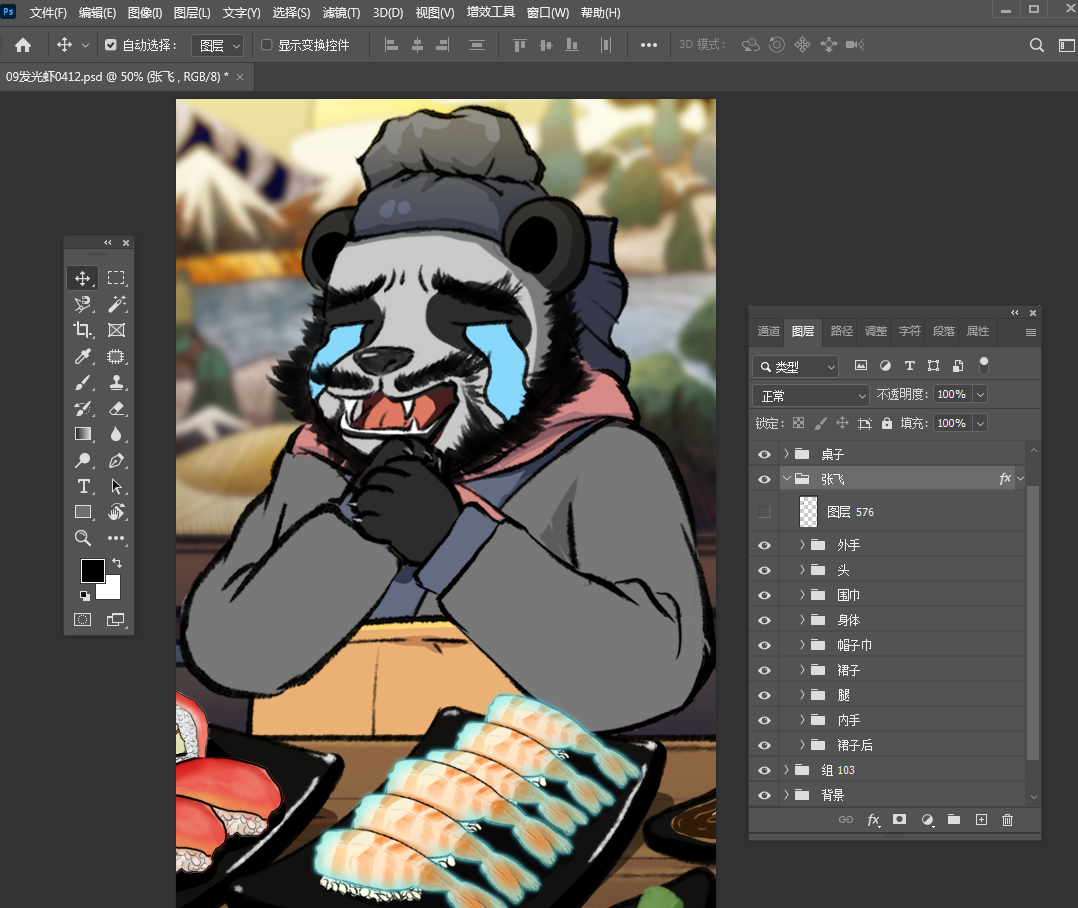This screenshot has height=908, width=1078.
Task: Open the auto-select 图层 dropdown
Action: click(217, 45)
